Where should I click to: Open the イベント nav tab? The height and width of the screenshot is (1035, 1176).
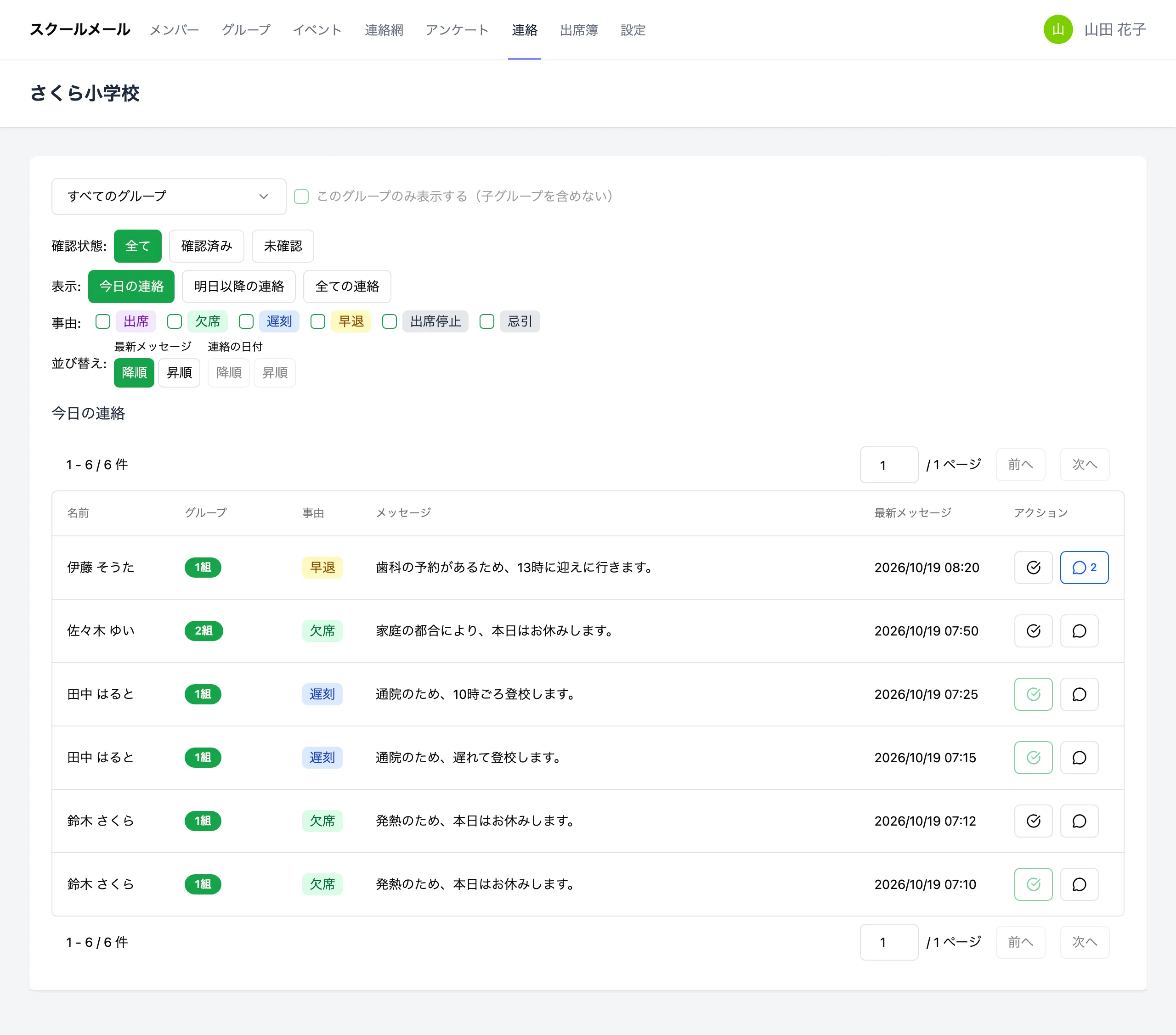[317, 30]
